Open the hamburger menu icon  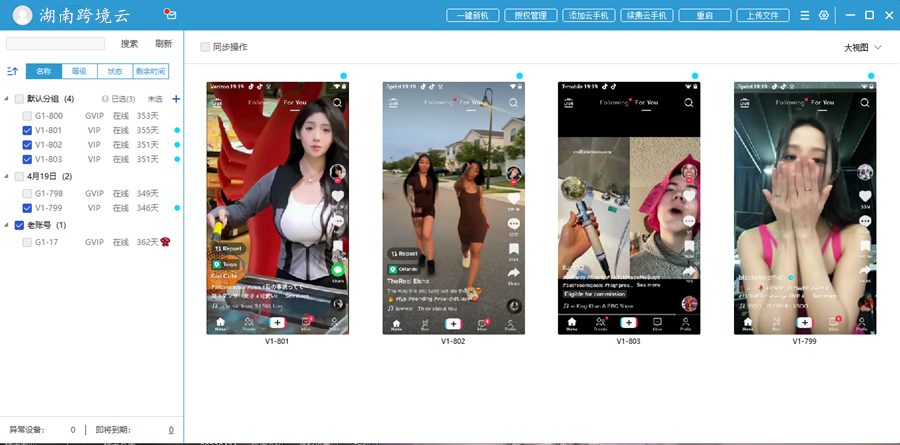coord(805,16)
